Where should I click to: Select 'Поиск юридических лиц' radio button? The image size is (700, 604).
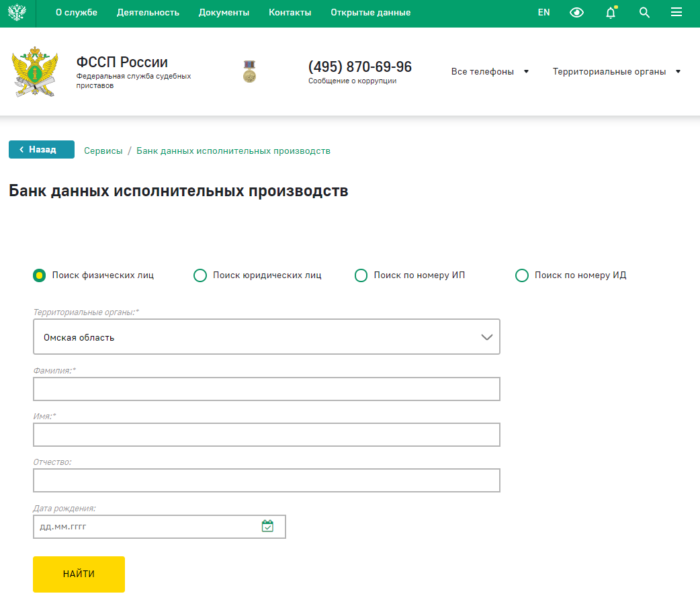click(200, 275)
